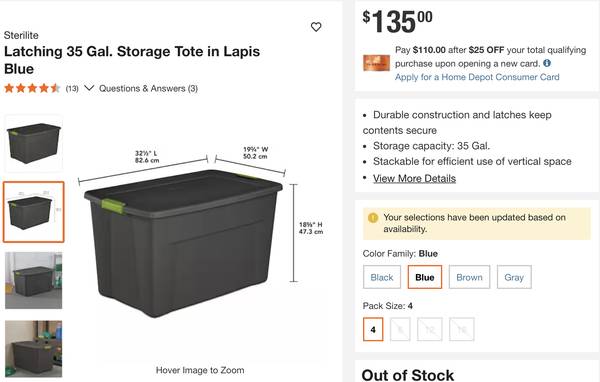View the fourth thumbnail of tote in garage
This screenshot has height=382, width=600.
tap(34, 349)
